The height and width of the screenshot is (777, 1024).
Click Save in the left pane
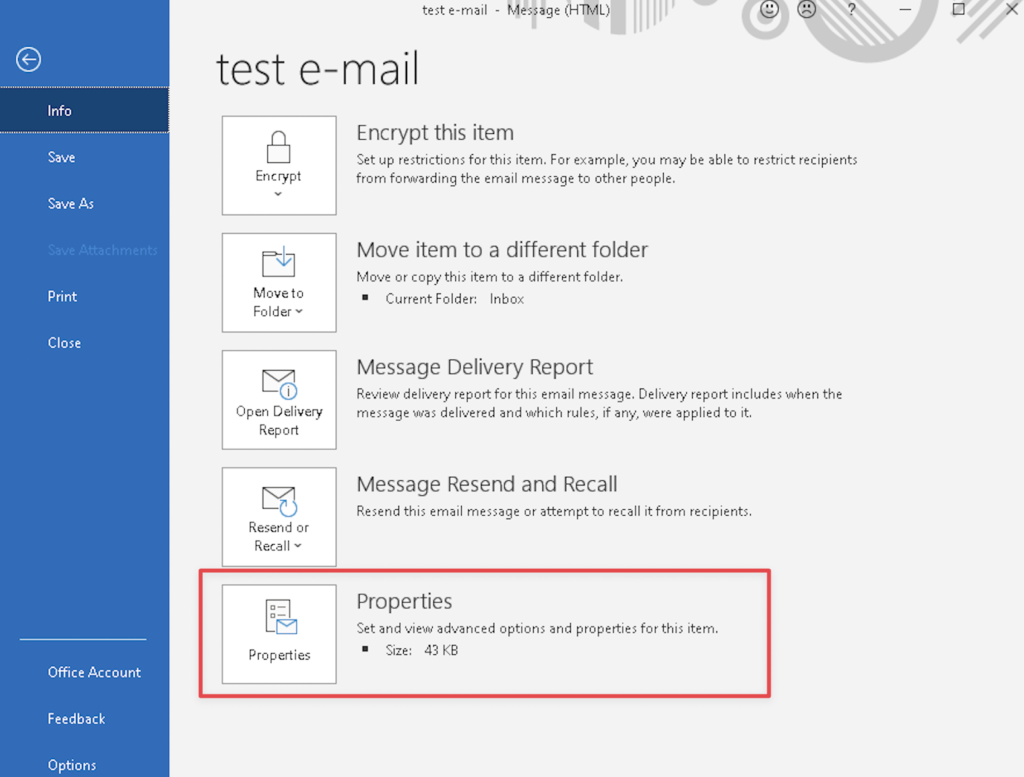pos(61,157)
